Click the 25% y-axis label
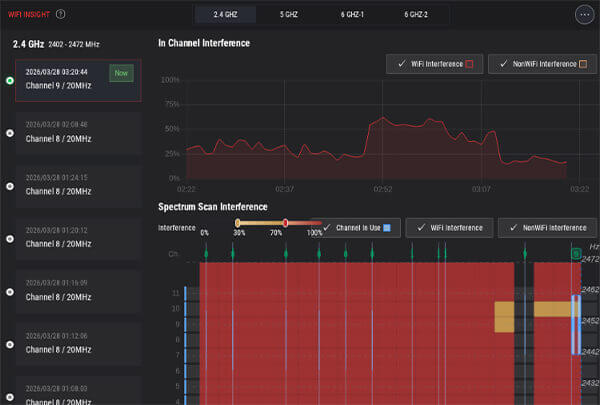The image size is (600, 405). click(172, 154)
